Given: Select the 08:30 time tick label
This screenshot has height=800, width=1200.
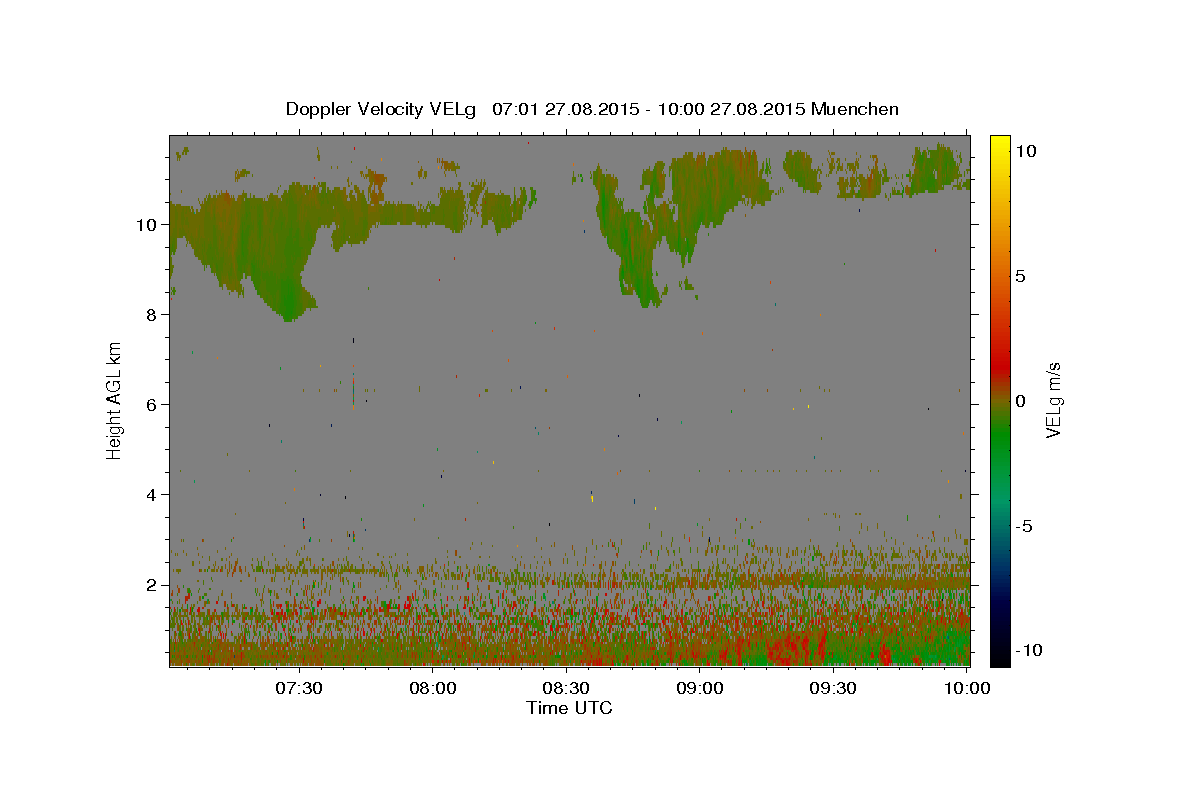Looking at the screenshot, I should (x=566, y=689).
